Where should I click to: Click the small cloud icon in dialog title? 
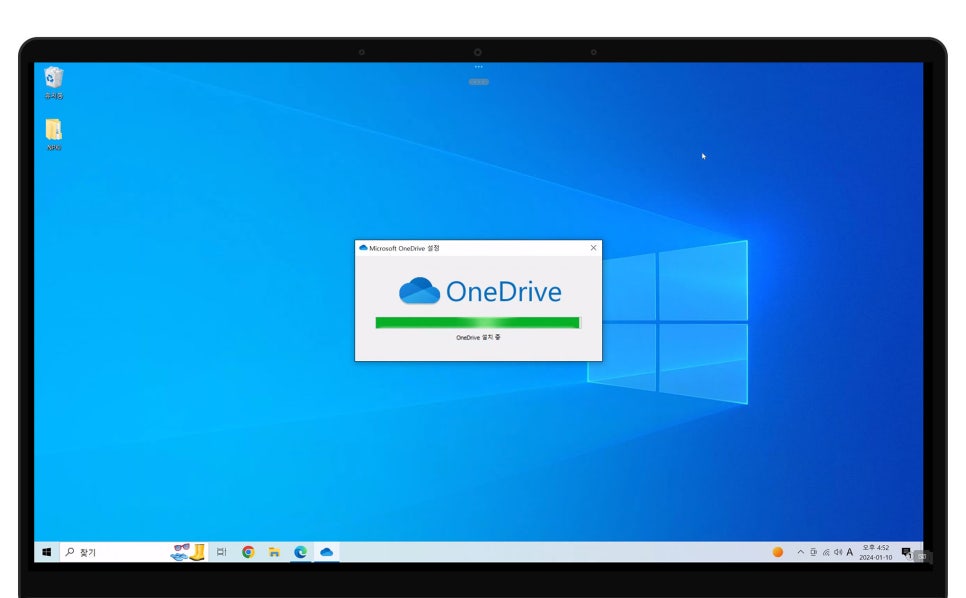click(x=363, y=248)
